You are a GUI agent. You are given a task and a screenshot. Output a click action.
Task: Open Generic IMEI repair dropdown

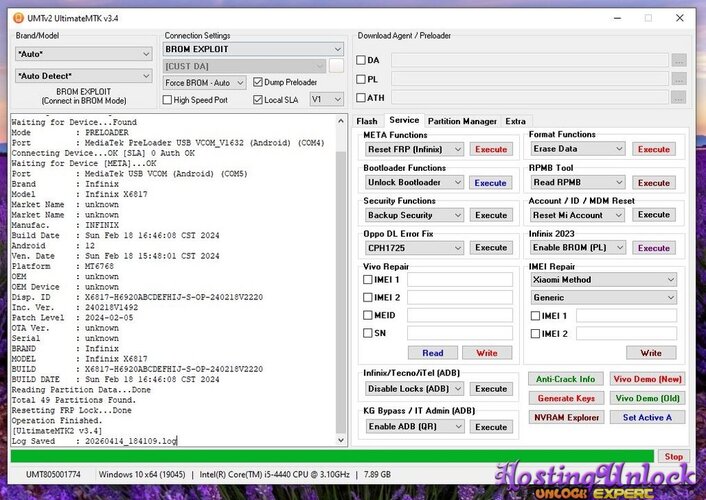[x=603, y=297]
